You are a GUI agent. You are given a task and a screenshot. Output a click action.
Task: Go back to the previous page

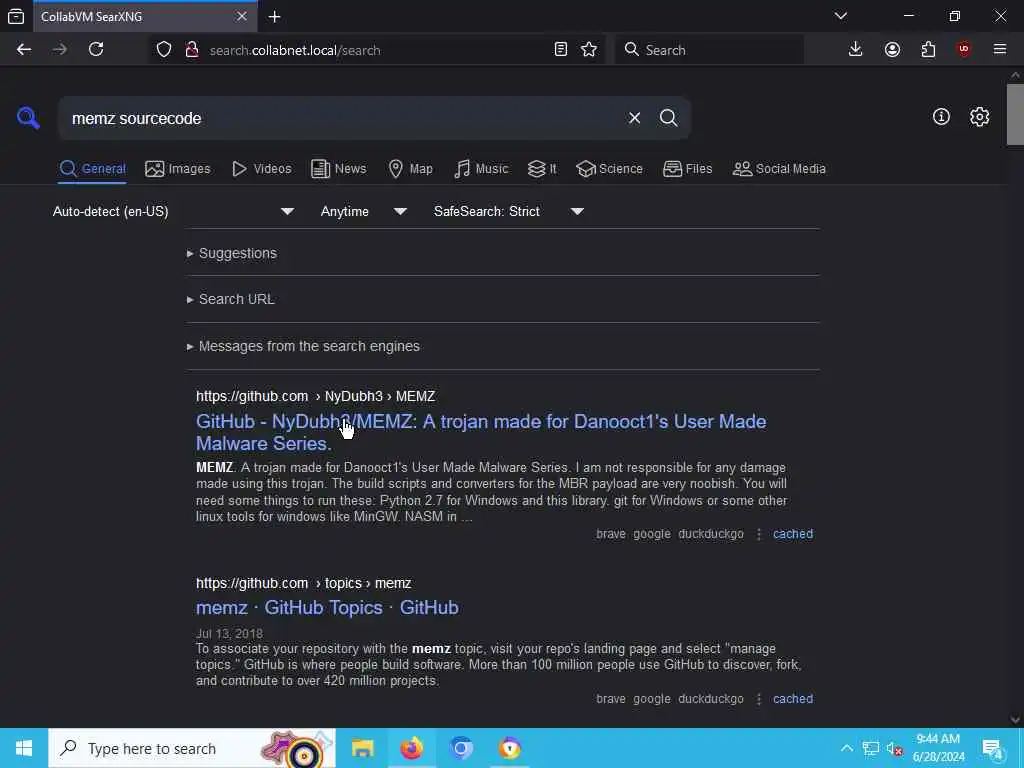click(x=24, y=50)
